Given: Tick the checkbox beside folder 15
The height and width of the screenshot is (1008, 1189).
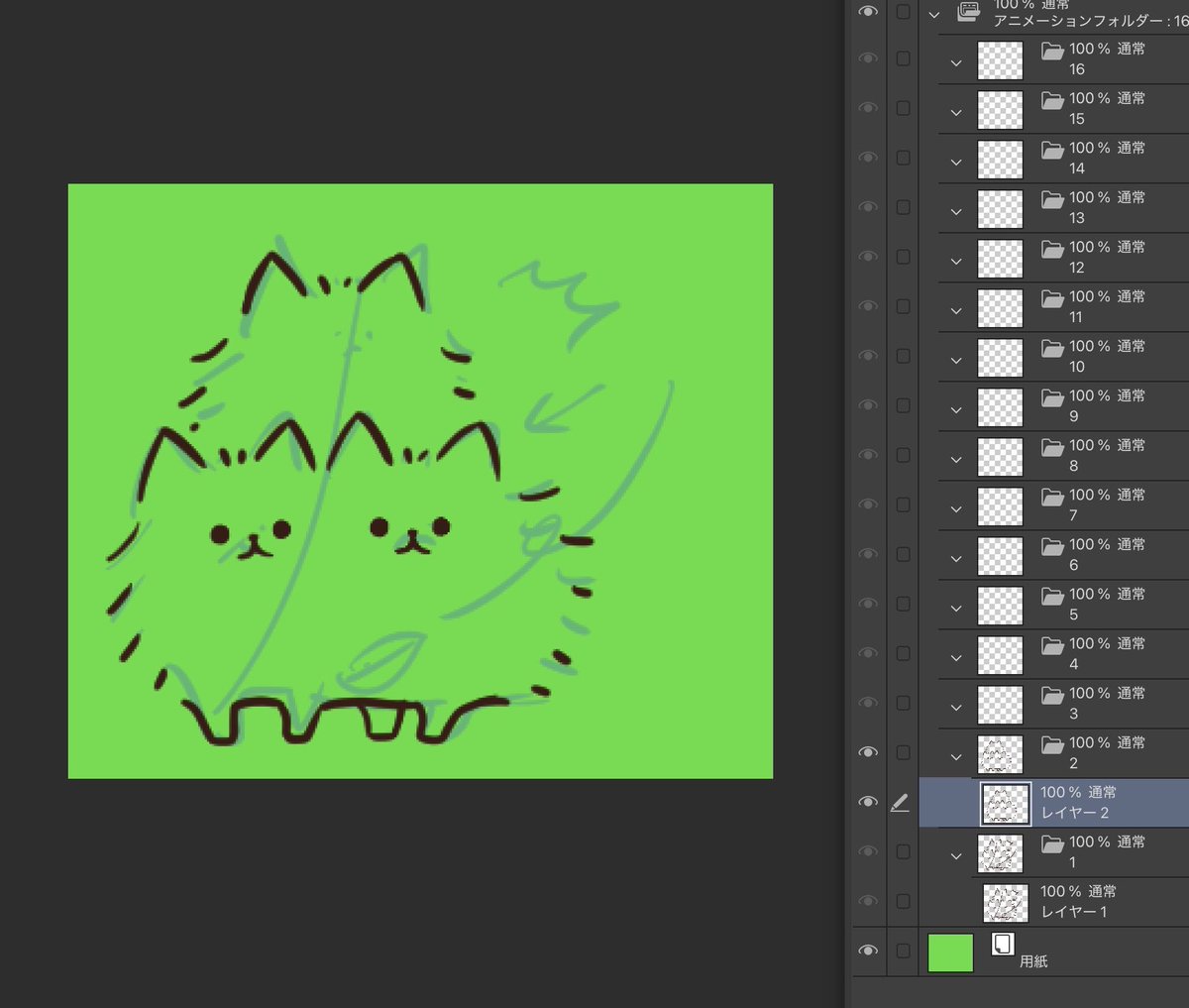Looking at the screenshot, I should [903, 108].
